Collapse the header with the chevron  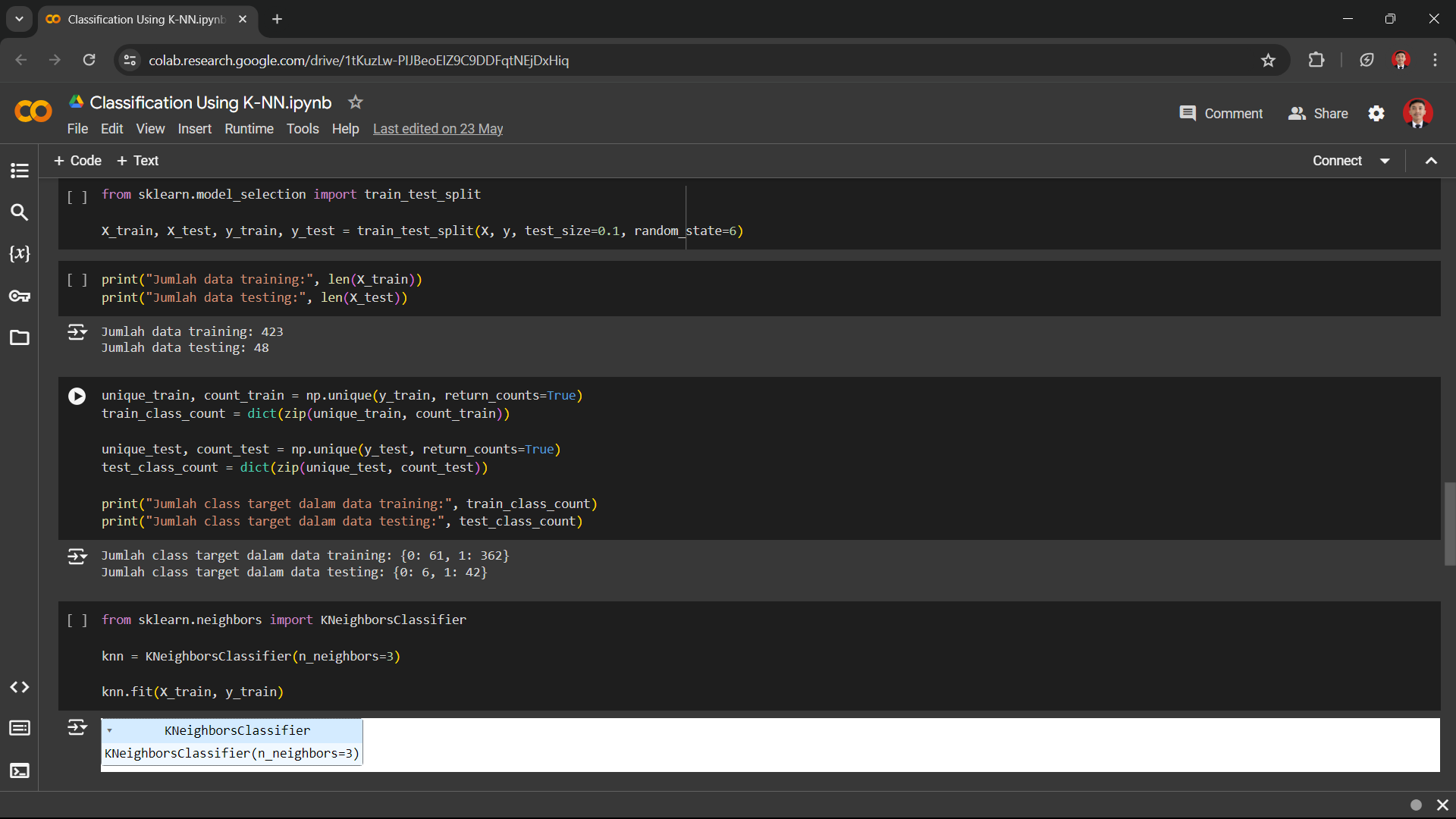click(1431, 161)
